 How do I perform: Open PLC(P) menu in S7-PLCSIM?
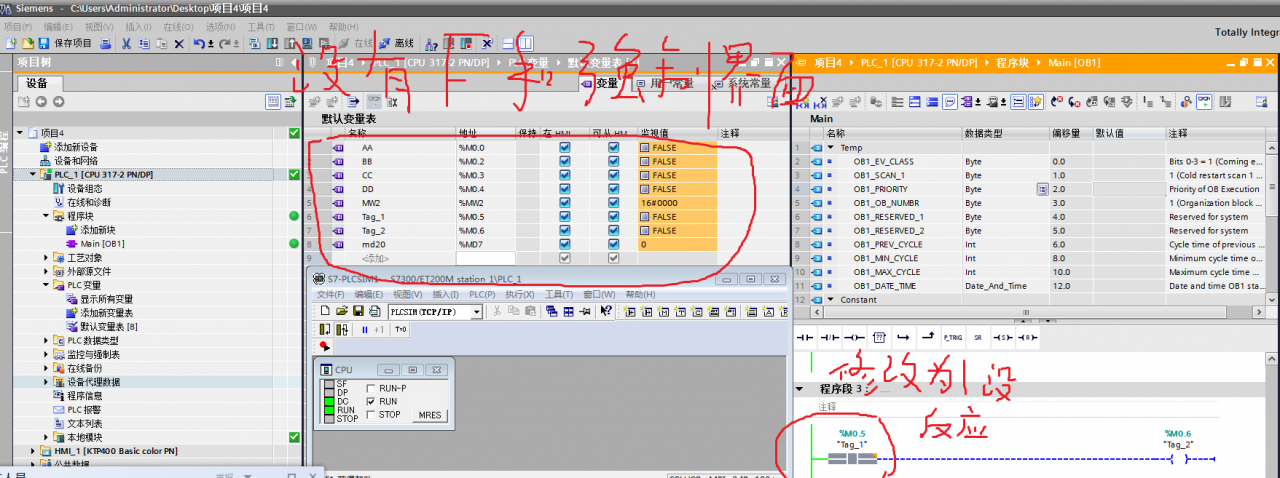(x=483, y=295)
